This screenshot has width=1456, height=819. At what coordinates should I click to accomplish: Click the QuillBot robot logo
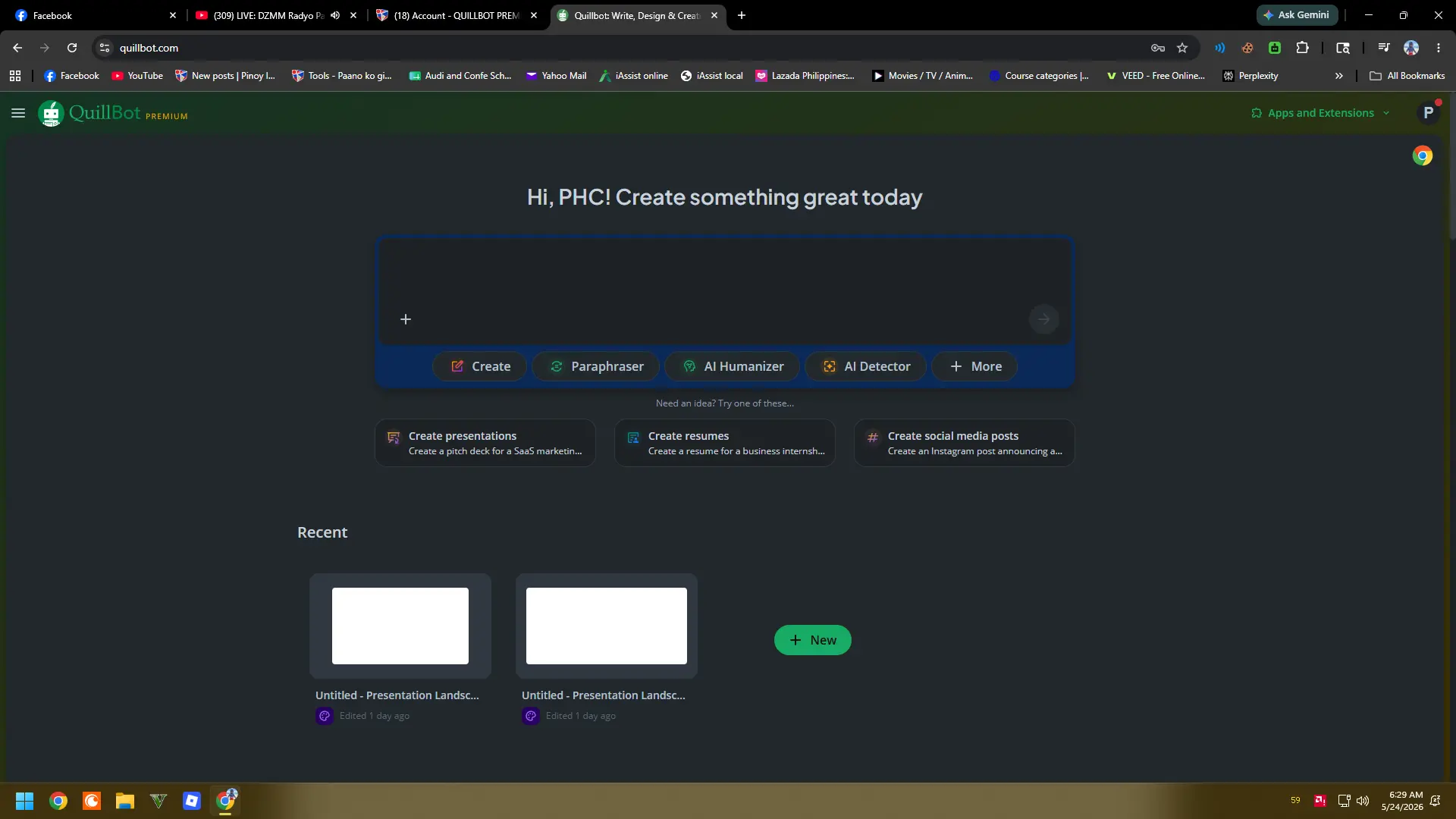tap(51, 113)
